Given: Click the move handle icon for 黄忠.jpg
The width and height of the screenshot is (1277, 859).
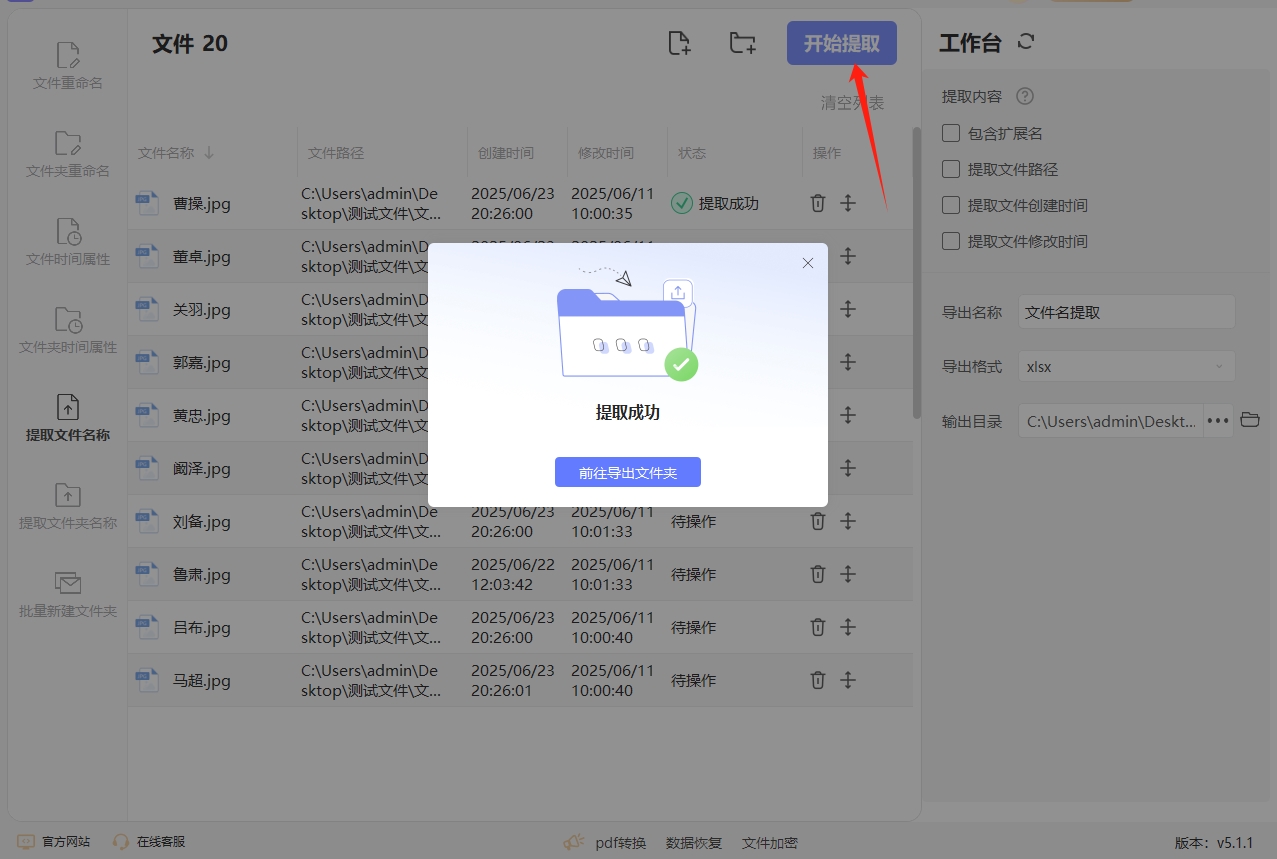Looking at the screenshot, I should (x=848, y=415).
